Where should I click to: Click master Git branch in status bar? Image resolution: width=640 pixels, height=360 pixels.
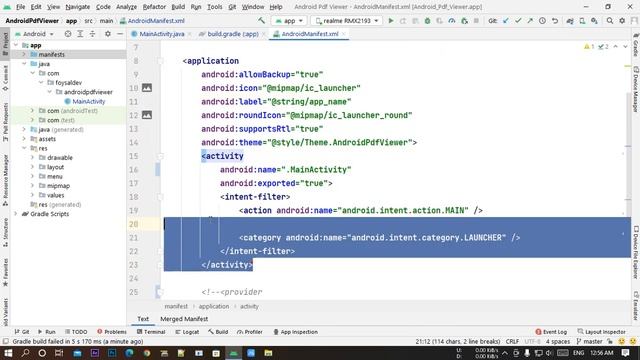pos(590,341)
